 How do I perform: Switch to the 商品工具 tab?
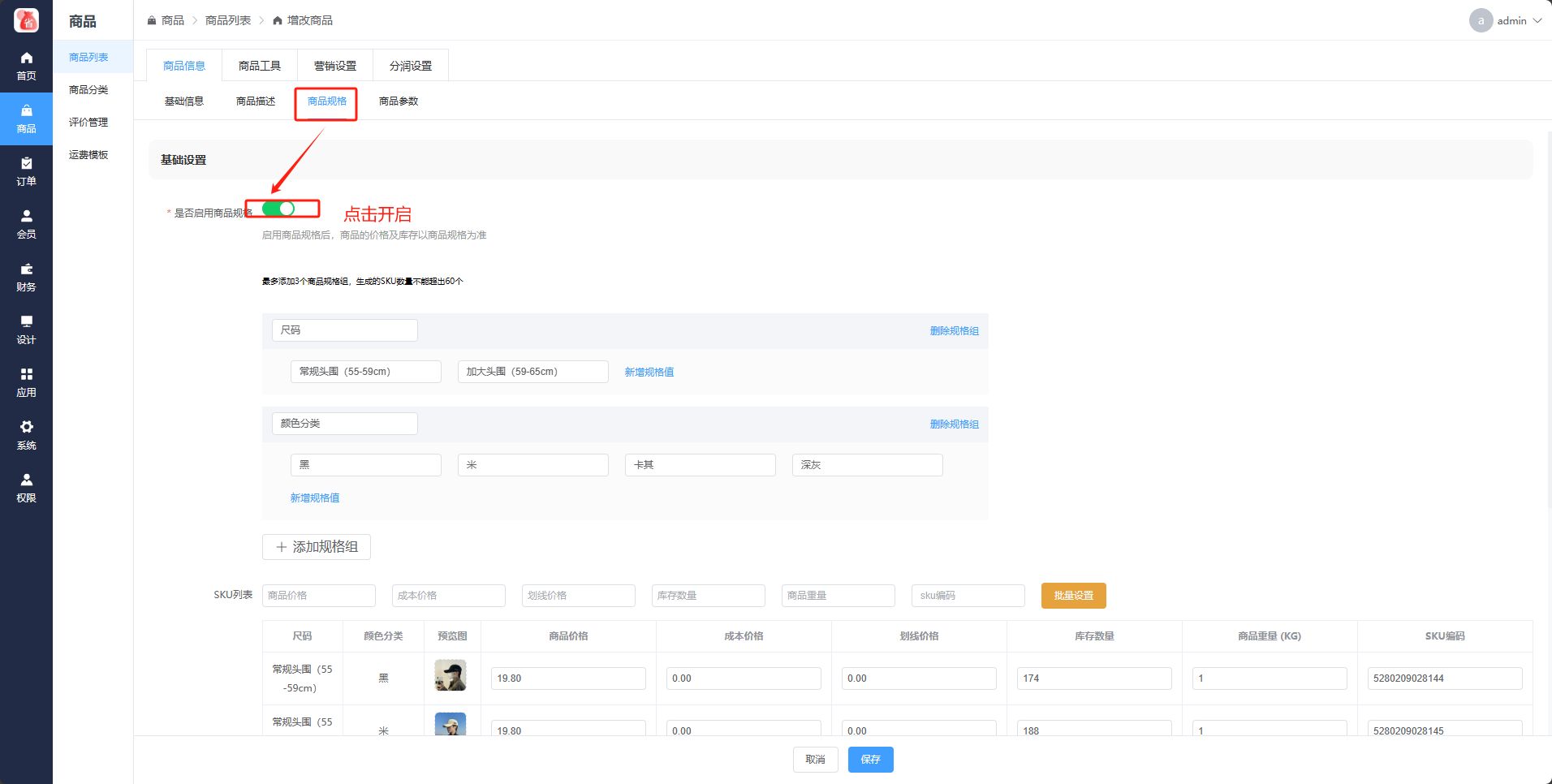tap(260, 66)
